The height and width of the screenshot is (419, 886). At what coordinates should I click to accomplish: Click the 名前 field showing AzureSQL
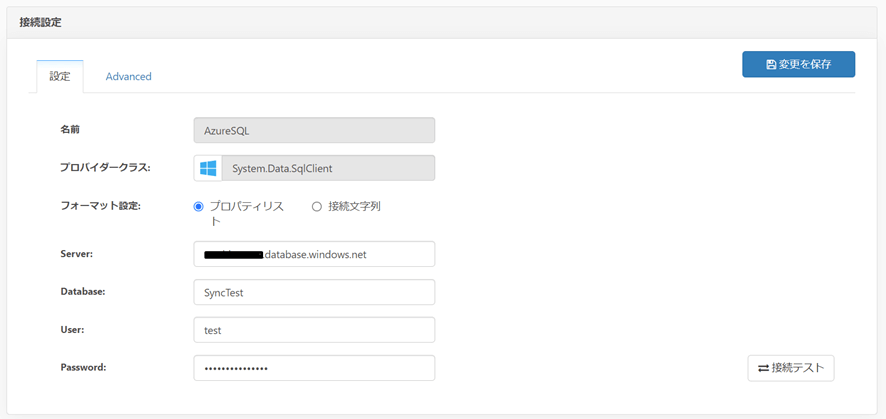click(314, 130)
